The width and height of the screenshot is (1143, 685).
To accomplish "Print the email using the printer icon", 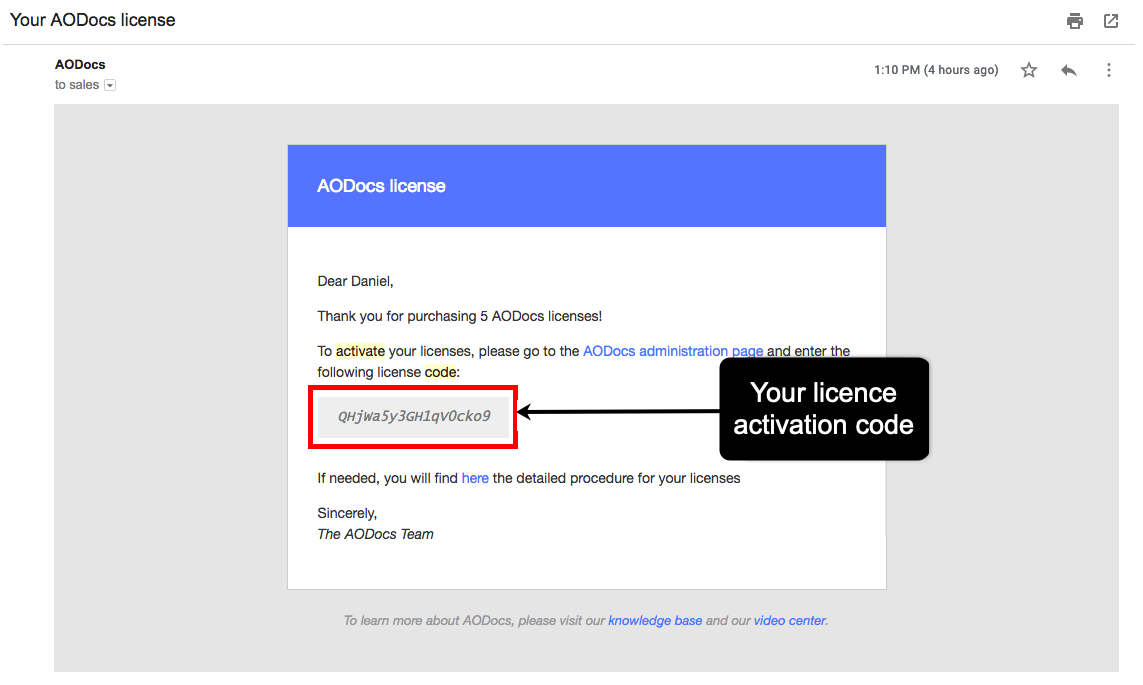I will pos(1074,21).
